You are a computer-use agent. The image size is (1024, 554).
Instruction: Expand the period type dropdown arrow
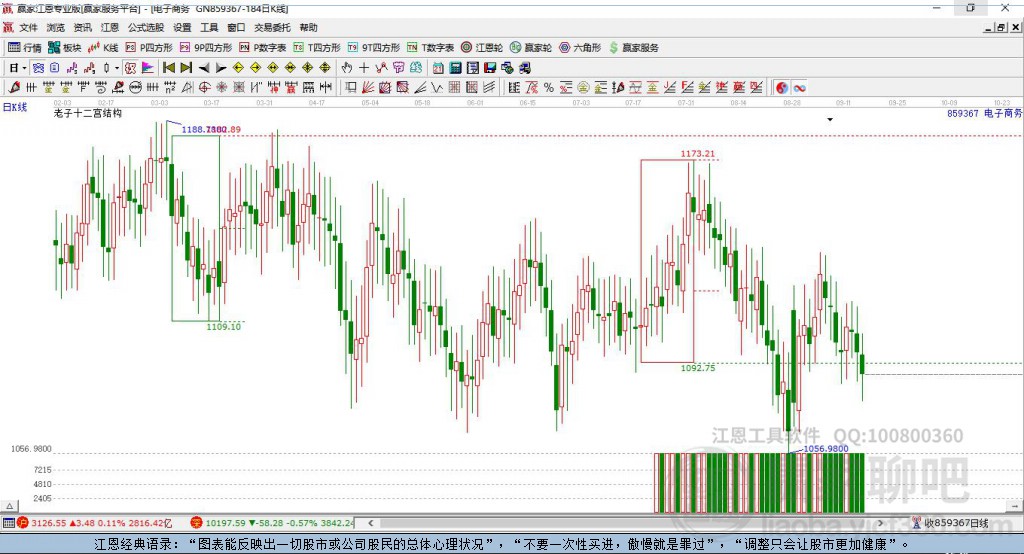pos(24,67)
